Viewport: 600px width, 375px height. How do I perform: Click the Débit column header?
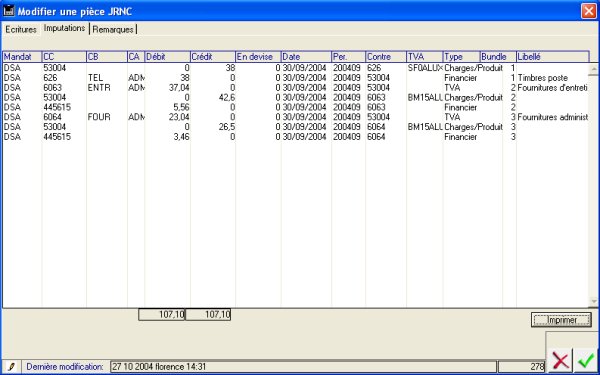coord(167,57)
